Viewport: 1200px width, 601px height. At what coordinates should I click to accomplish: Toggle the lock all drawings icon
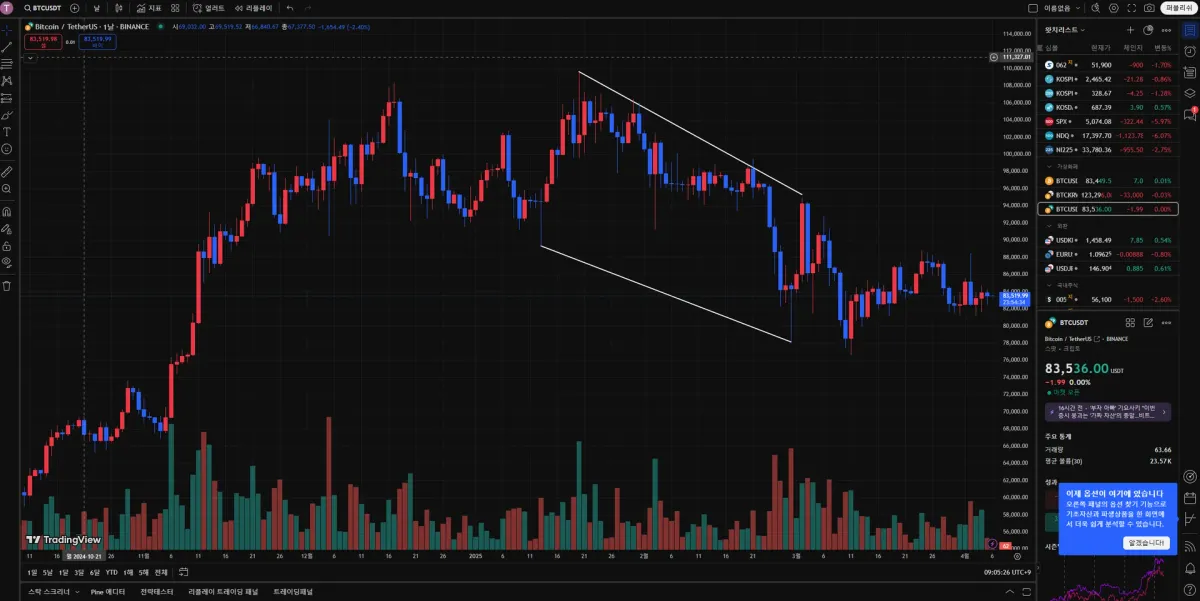[7, 245]
